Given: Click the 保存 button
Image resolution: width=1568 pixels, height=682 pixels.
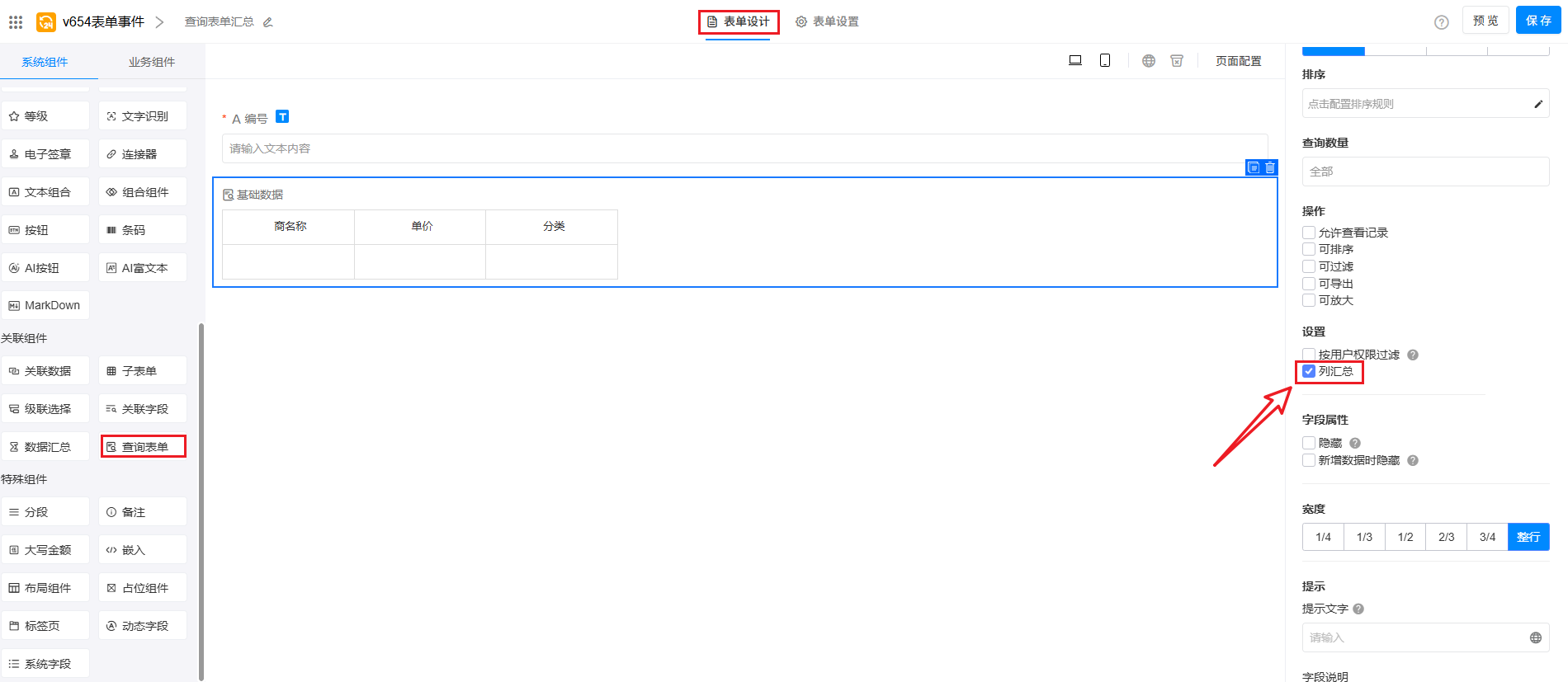Looking at the screenshot, I should click(1537, 21).
